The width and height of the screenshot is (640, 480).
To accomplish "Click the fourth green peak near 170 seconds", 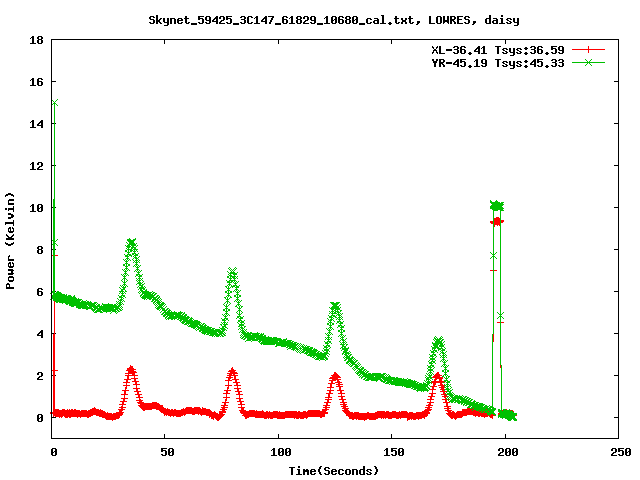I will coord(438,340).
